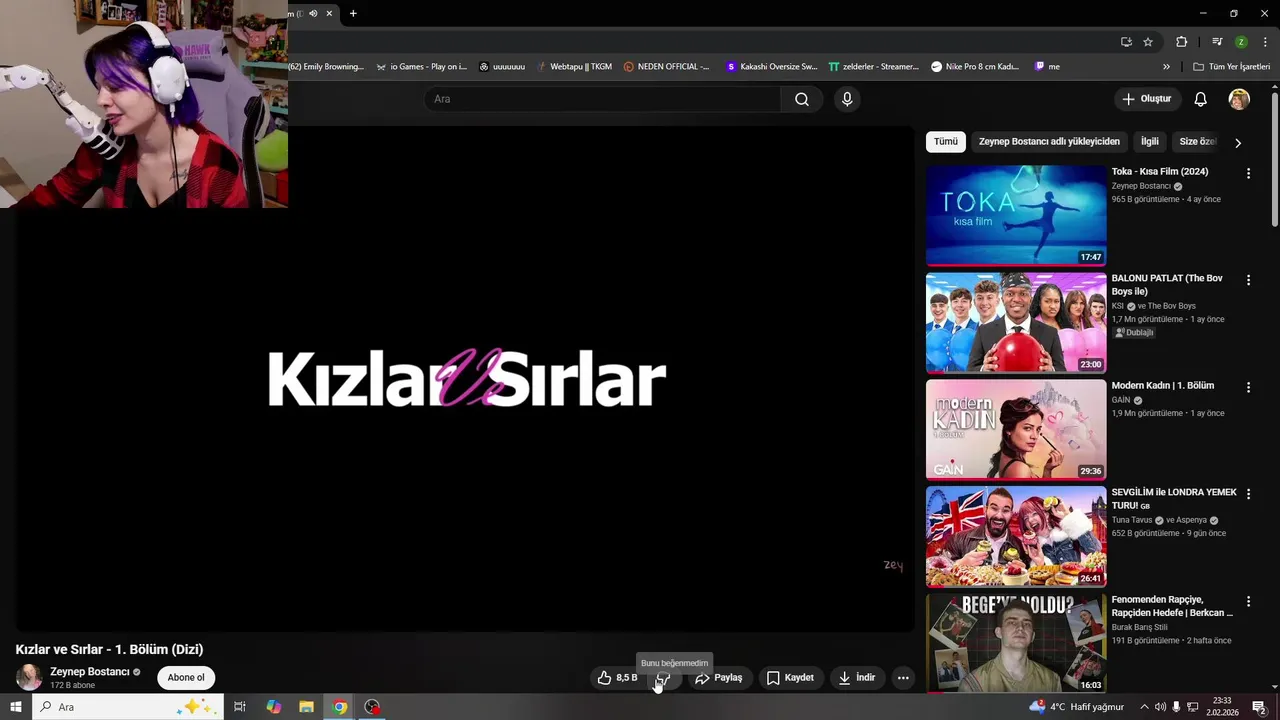Open Kakashi Oversize Sw... bookmark
This screenshot has width=1280, height=720.
(x=771, y=67)
